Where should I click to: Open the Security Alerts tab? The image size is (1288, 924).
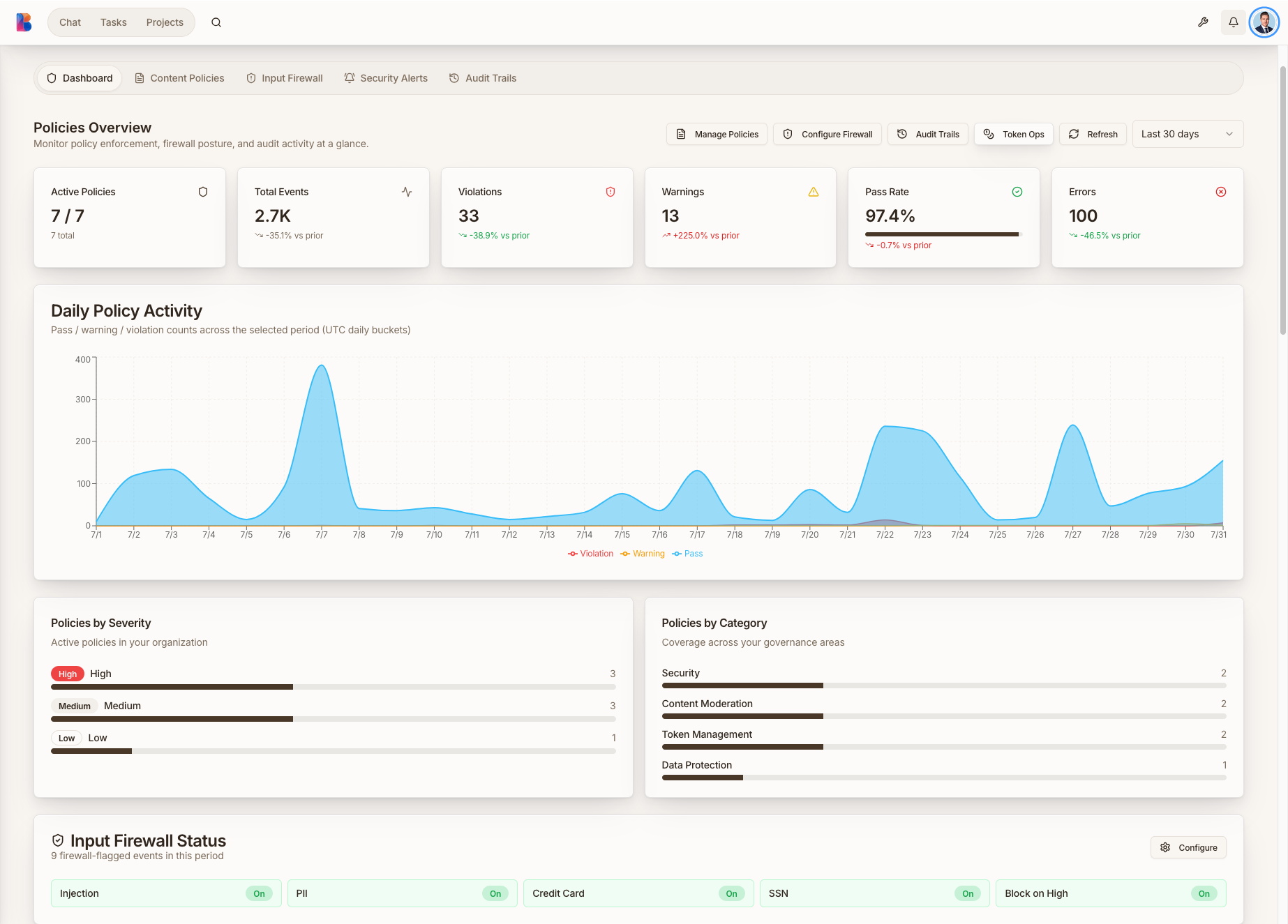click(x=386, y=78)
